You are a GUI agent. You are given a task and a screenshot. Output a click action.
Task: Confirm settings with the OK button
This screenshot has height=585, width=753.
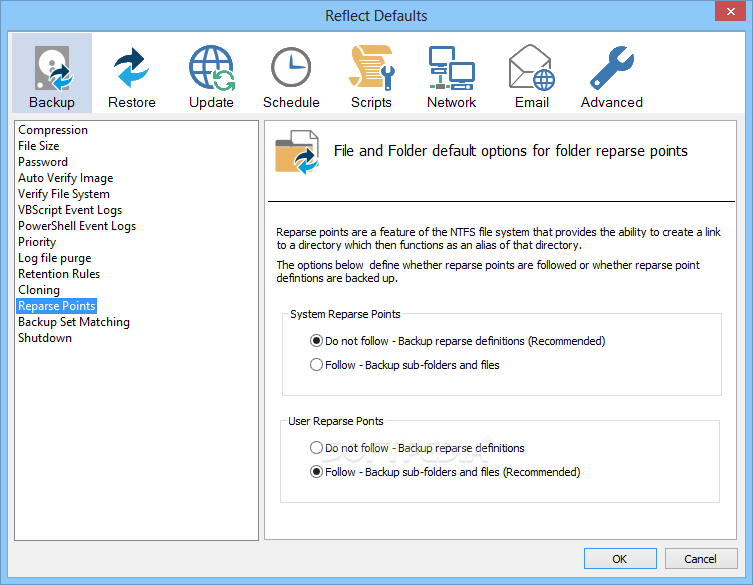tap(620, 559)
